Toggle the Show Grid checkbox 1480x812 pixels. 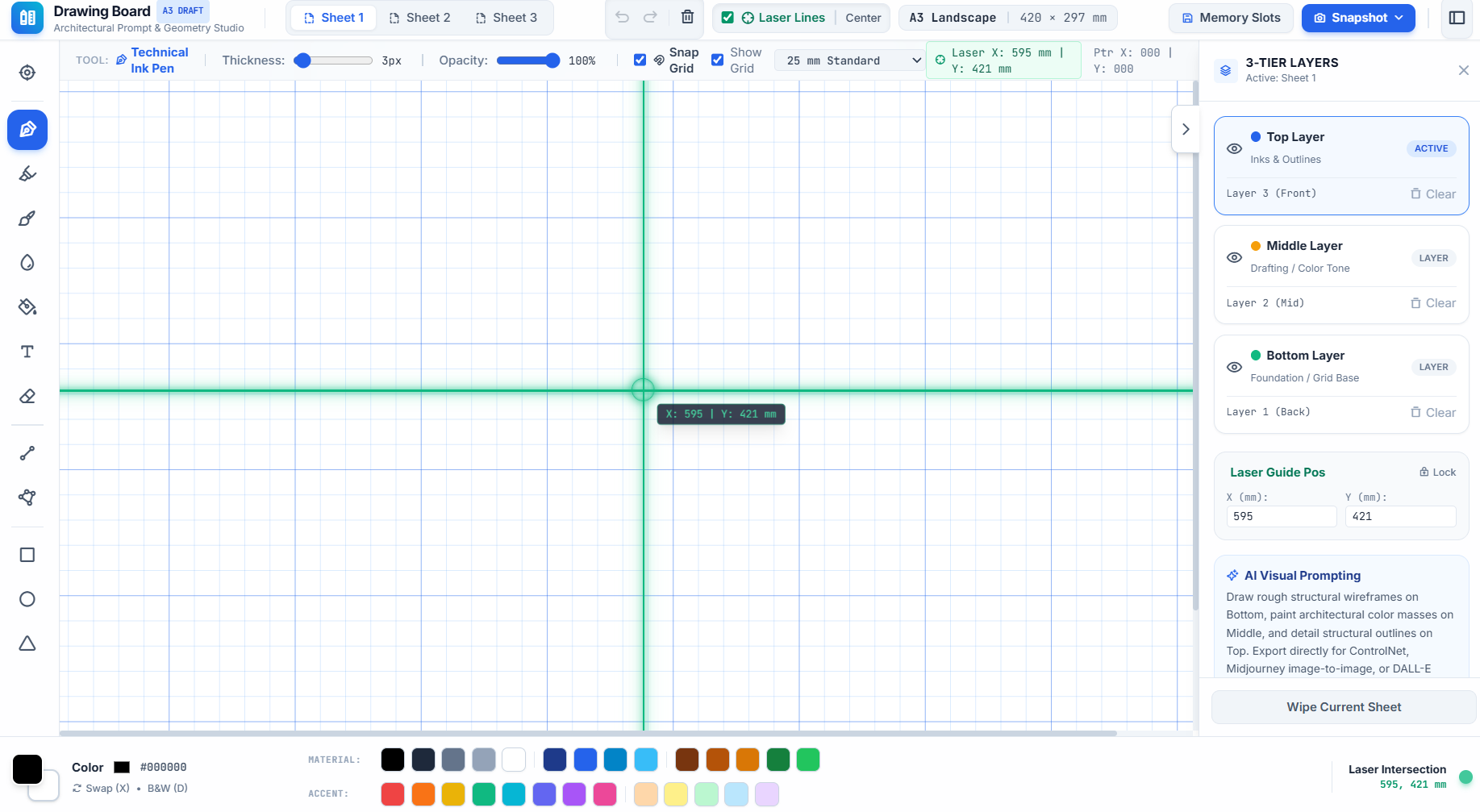point(717,60)
